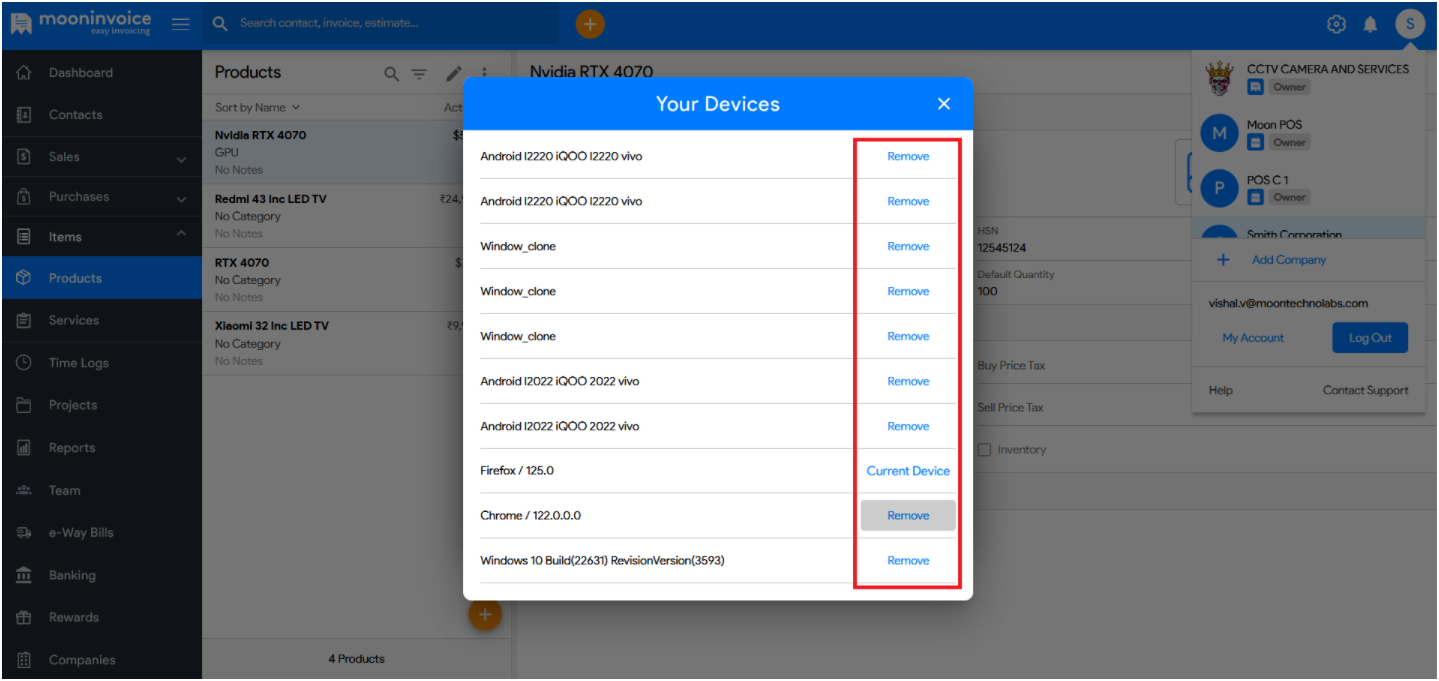This screenshot has width=1439, height=681.
Task: Click the orange plus button in the top bar
Action: (590, 24)
